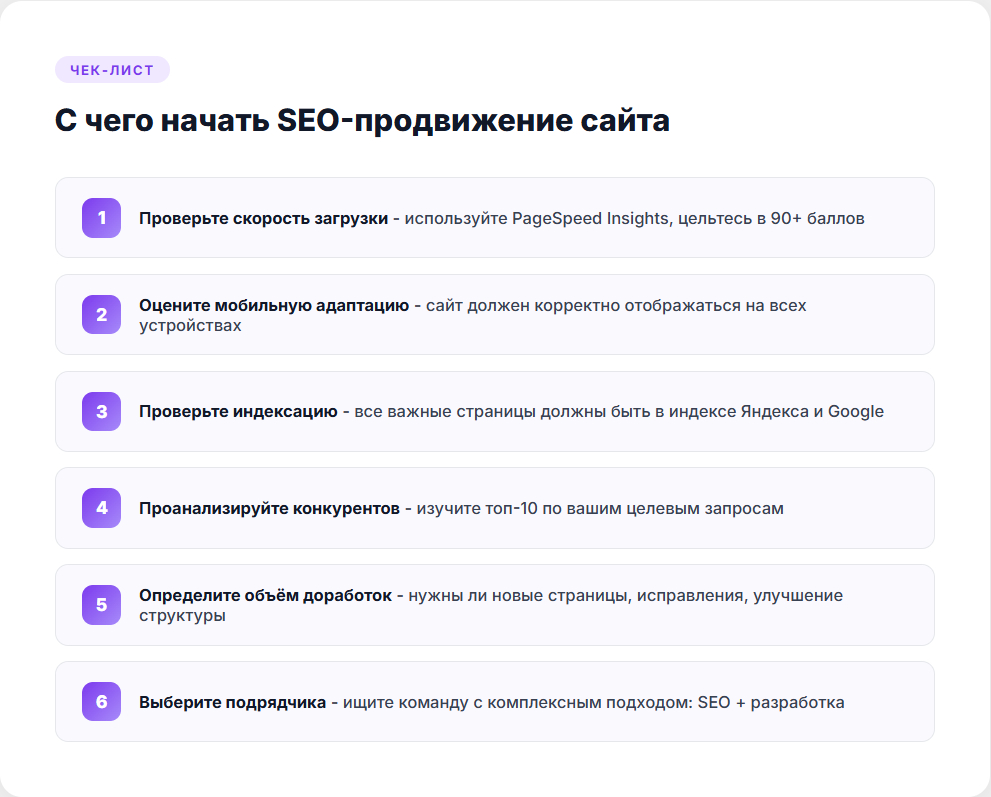Click the numbered badge 3 icon
The height and width of the screenshot is (797, 991).
(x=100, y=411)
